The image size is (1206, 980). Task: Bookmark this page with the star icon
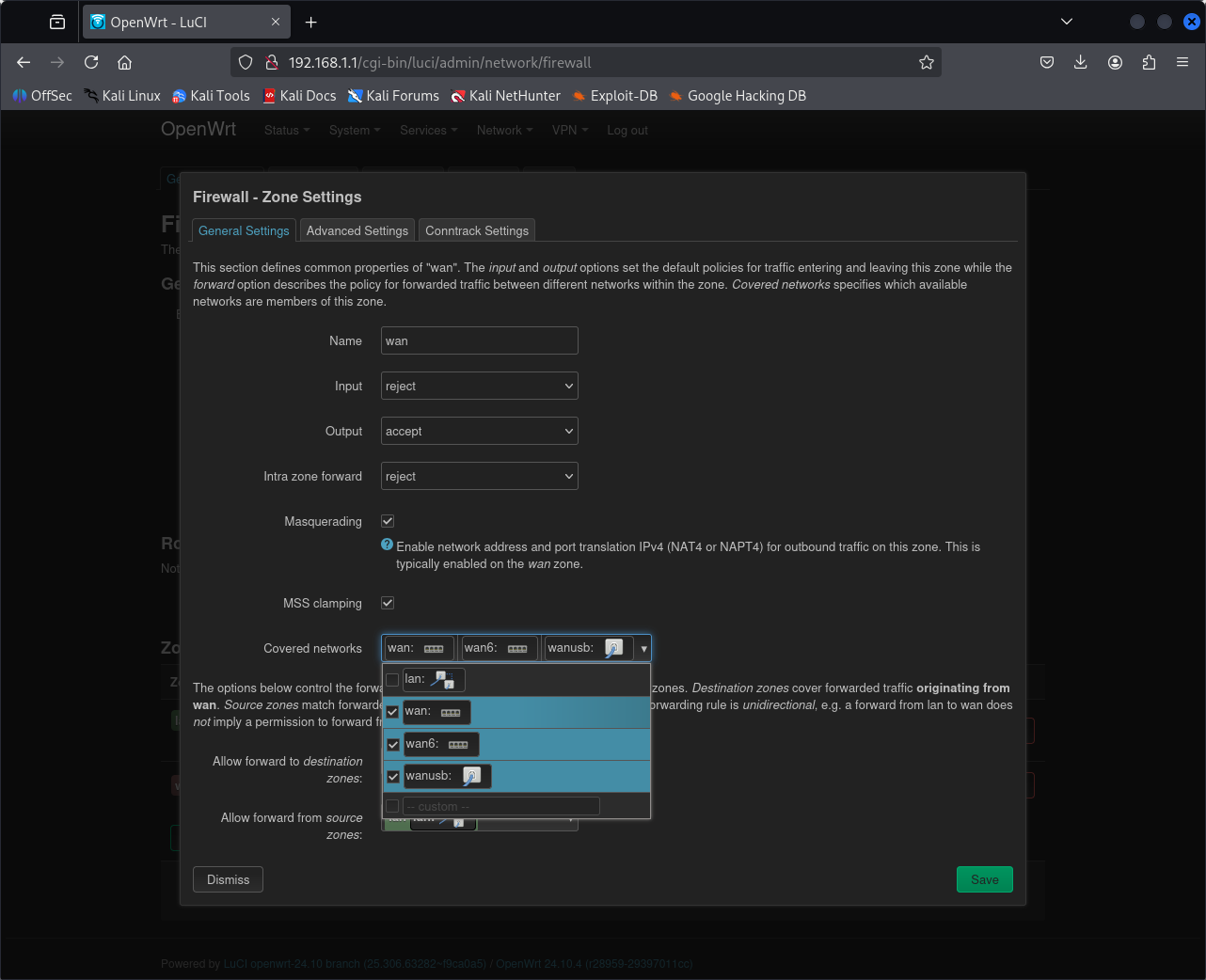pos(927,62)
